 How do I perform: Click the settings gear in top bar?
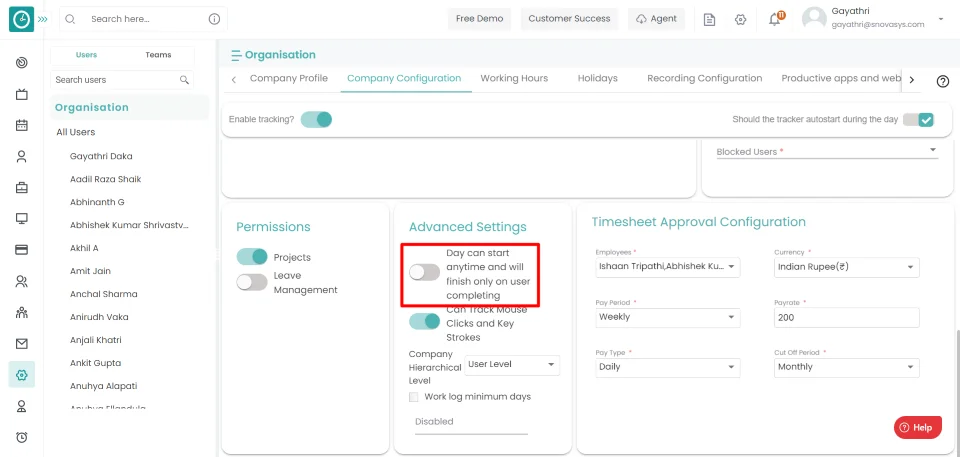coord(740,19)
